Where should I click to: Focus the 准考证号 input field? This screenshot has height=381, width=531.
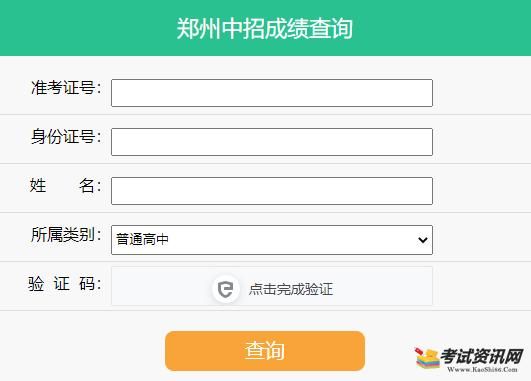pyautogui.click(x=272, y=93)
